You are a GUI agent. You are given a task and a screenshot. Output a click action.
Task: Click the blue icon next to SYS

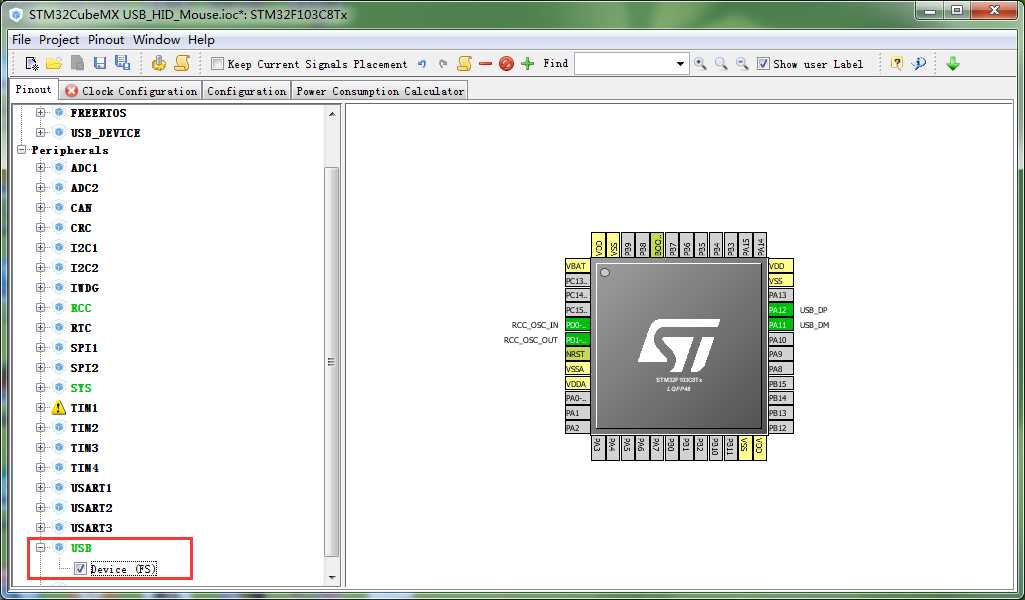pyautogui.click(x=59, y=388)
